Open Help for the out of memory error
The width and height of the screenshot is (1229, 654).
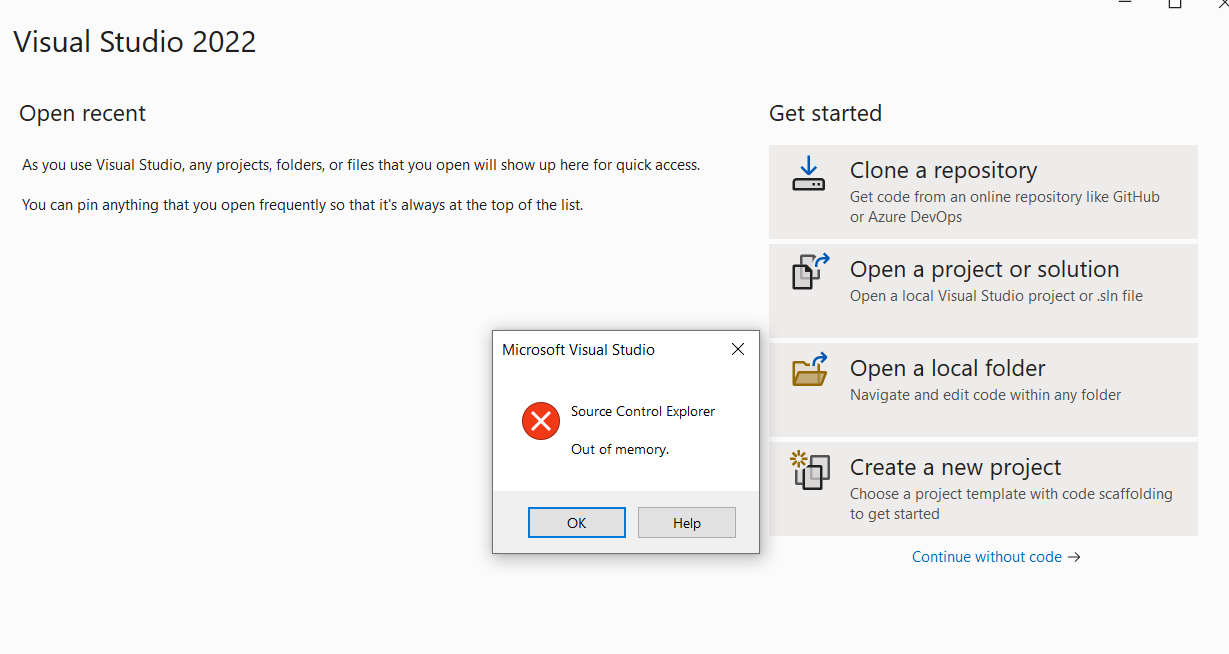coord(687,523)
